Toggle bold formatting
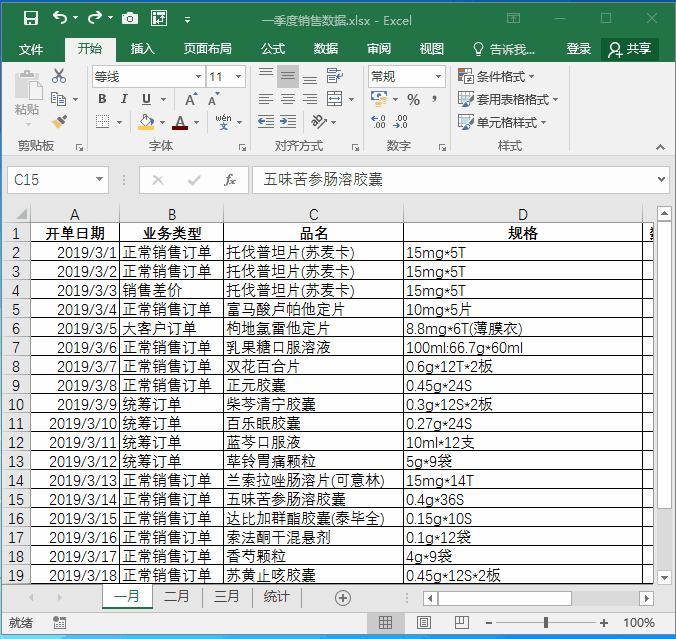Image resolution: width=676 pixels, height=639 pixels. click(x=102, y=99)
